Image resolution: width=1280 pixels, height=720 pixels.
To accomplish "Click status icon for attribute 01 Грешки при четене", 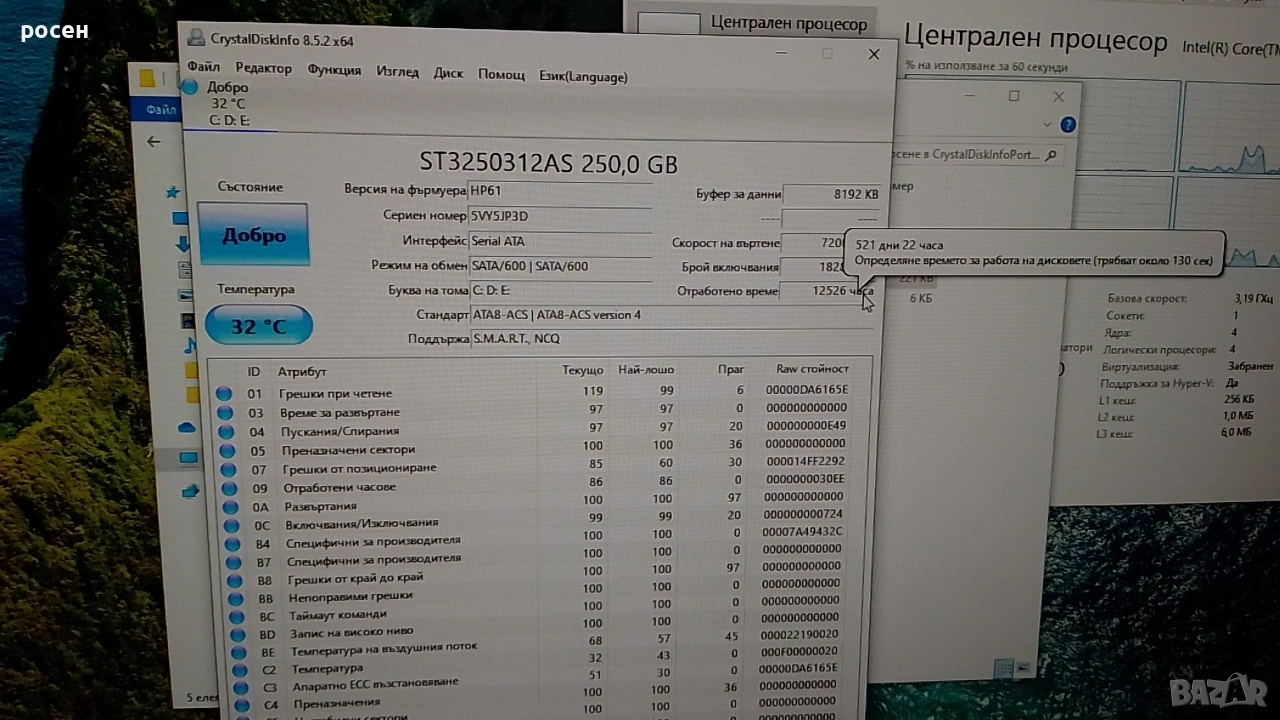I will (x=224, y=393).
